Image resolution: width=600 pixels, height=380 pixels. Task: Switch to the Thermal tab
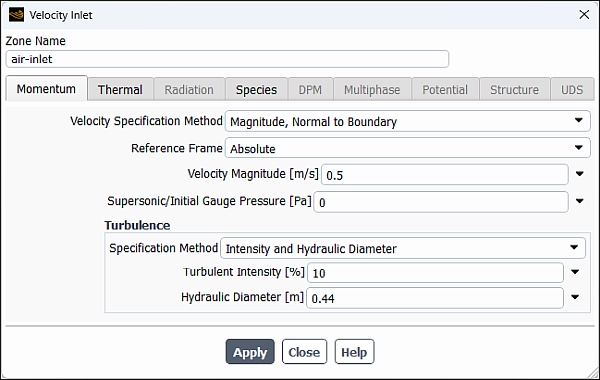click(x=121, y=90)
